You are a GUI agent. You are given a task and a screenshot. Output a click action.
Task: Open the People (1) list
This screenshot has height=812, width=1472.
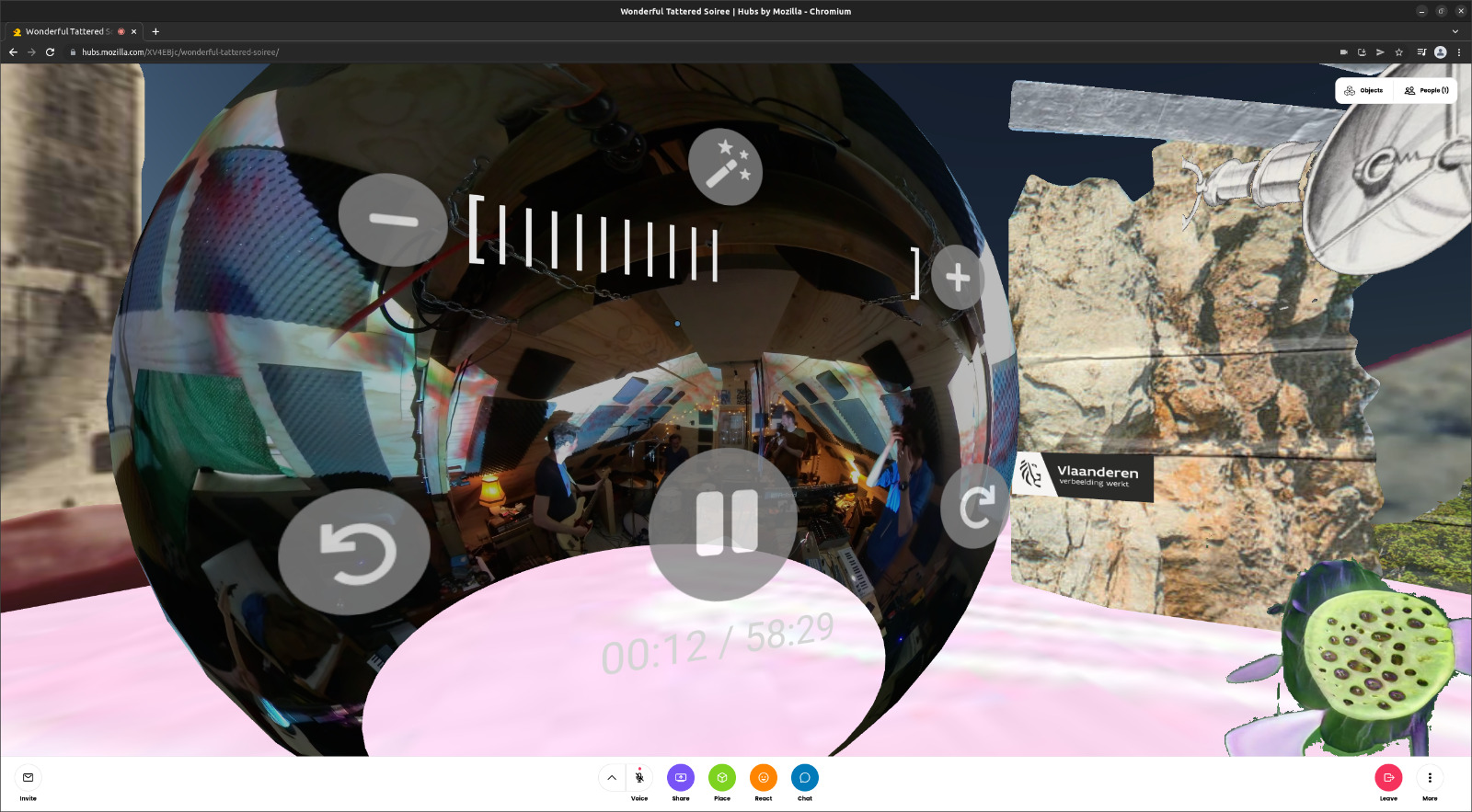1427,90
